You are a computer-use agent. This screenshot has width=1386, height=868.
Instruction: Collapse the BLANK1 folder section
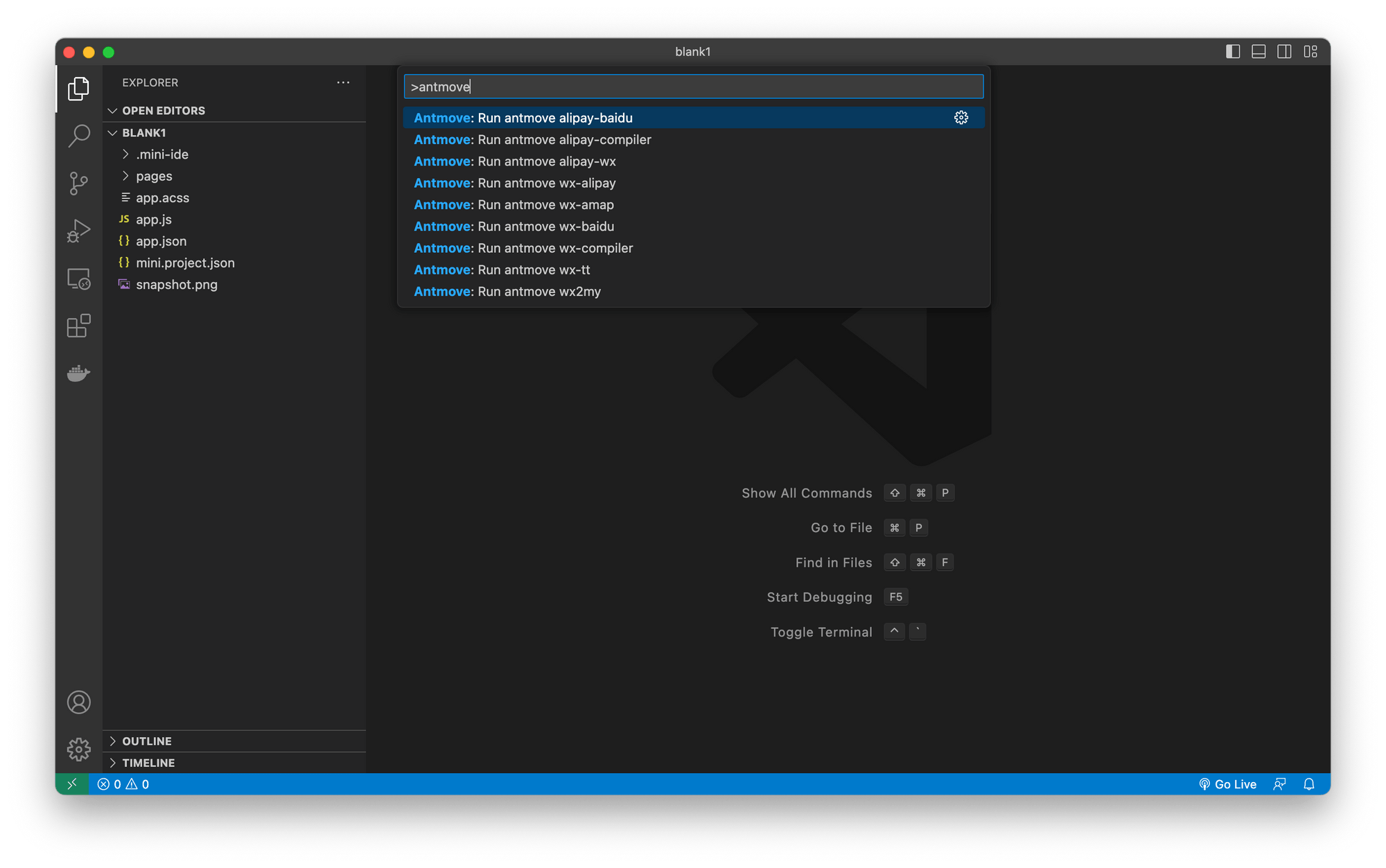click(x=236, y=133)
